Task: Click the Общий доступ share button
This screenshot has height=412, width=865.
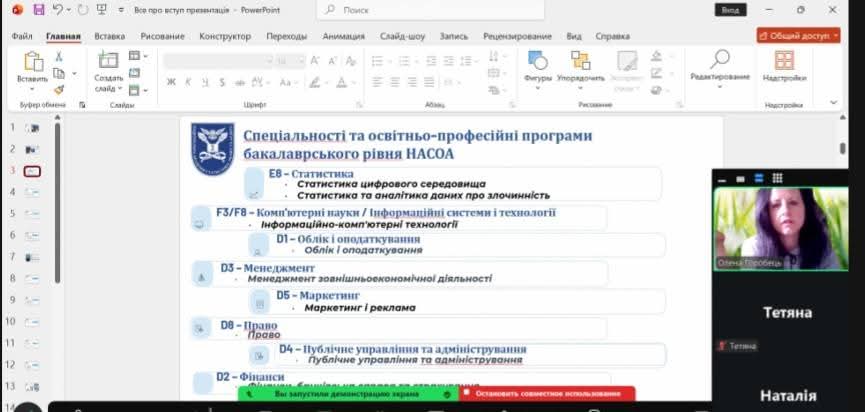Action: pyautogui.click(x=798, y=35)
